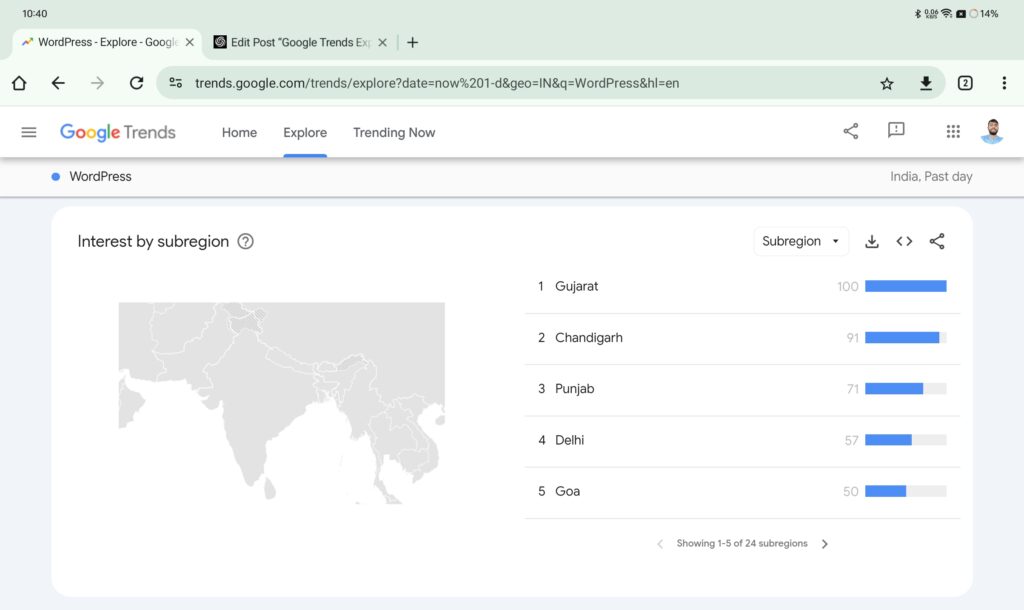Viewport: 1024px width, 610px height.
Task: Download the subregion data as CSV
Action: [872, 241]
